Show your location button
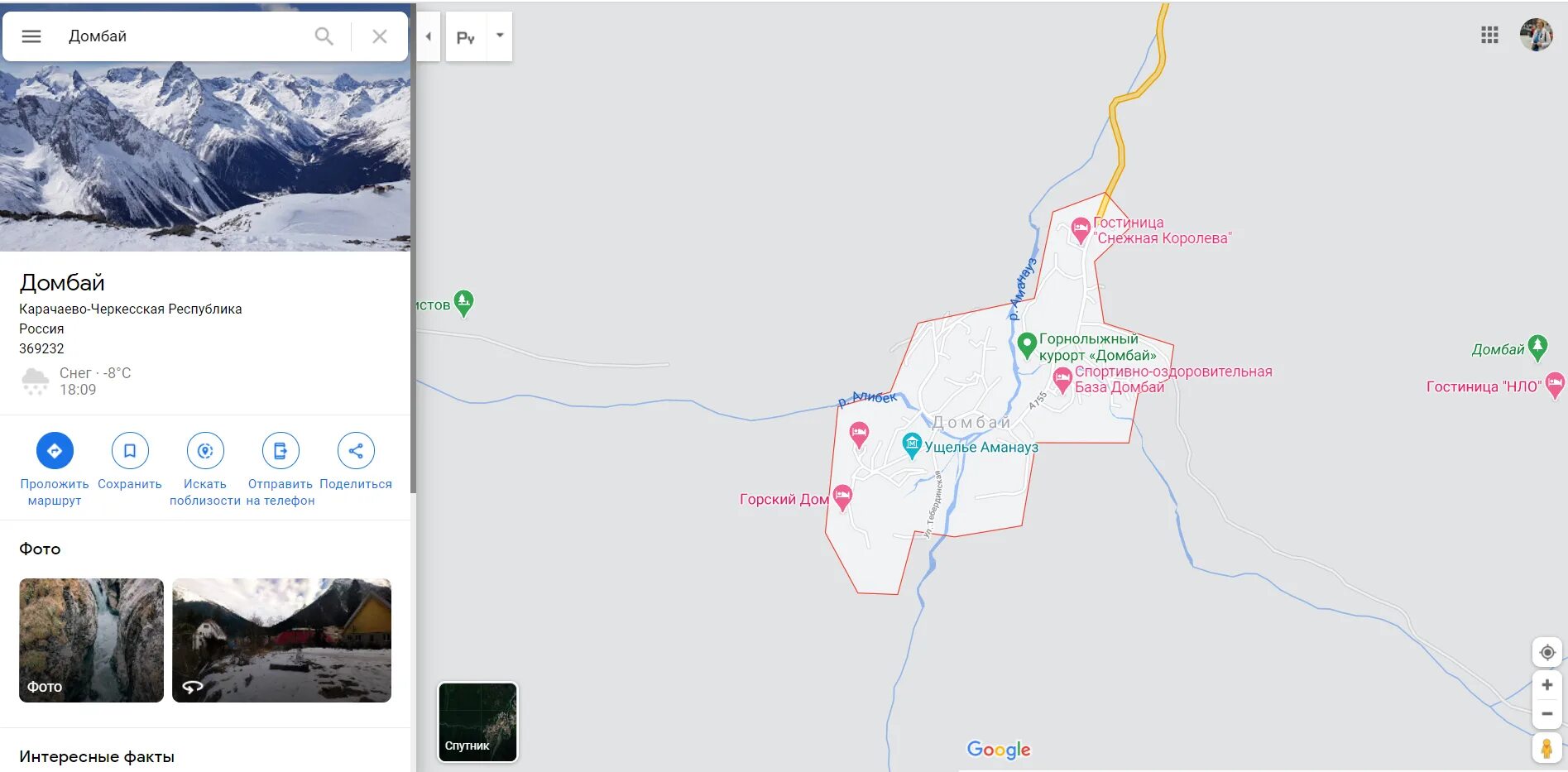Image resolution: width=1568 pixels, height=772 pixels. pyautogui.click(x=1546, y=652)
